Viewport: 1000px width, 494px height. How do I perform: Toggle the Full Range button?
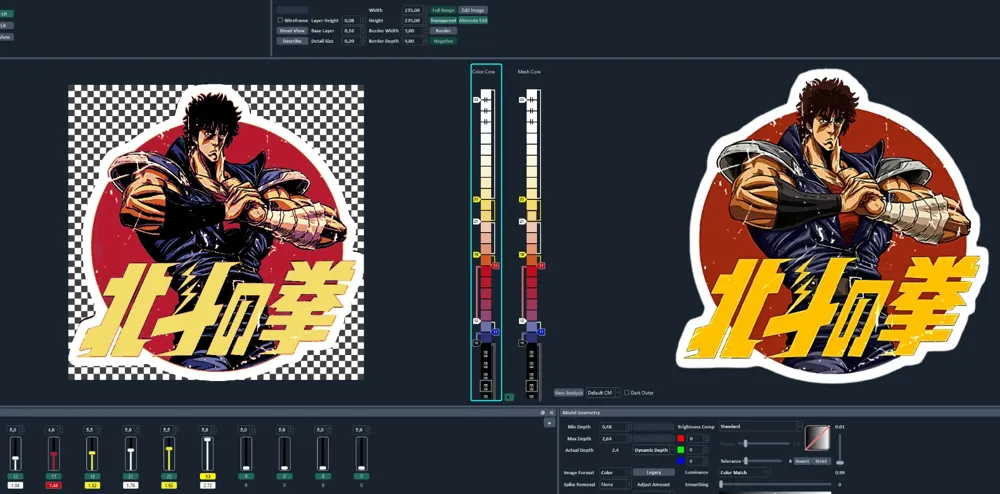[443, 10]
